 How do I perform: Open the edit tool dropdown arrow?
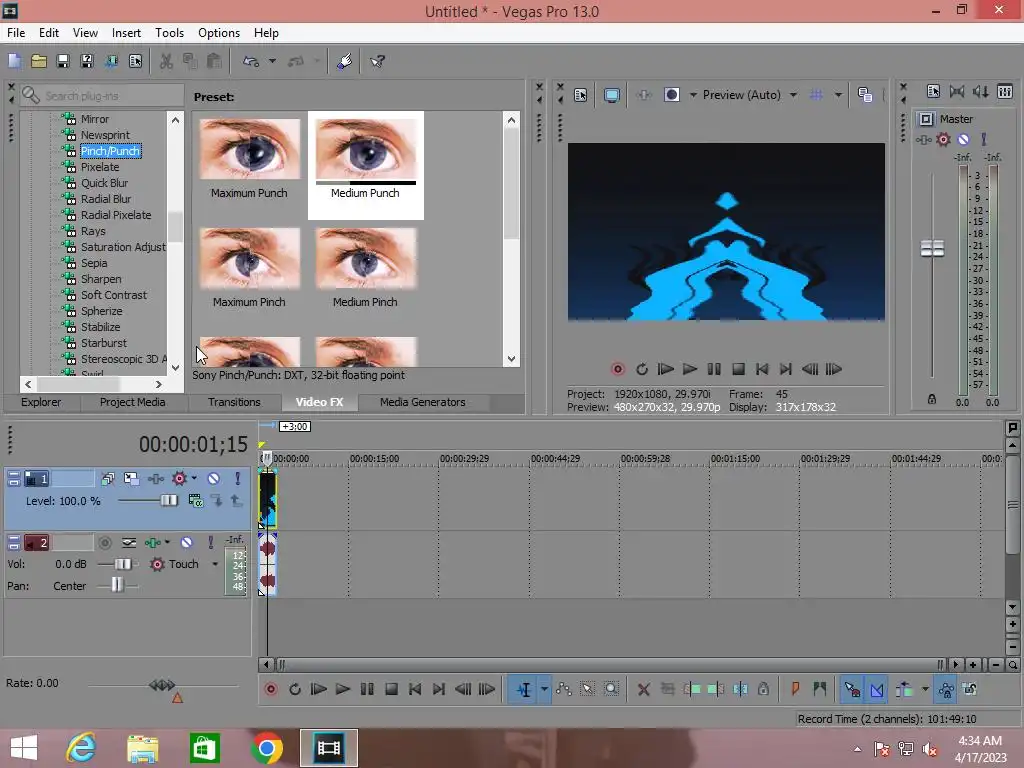tap(544, 690)
